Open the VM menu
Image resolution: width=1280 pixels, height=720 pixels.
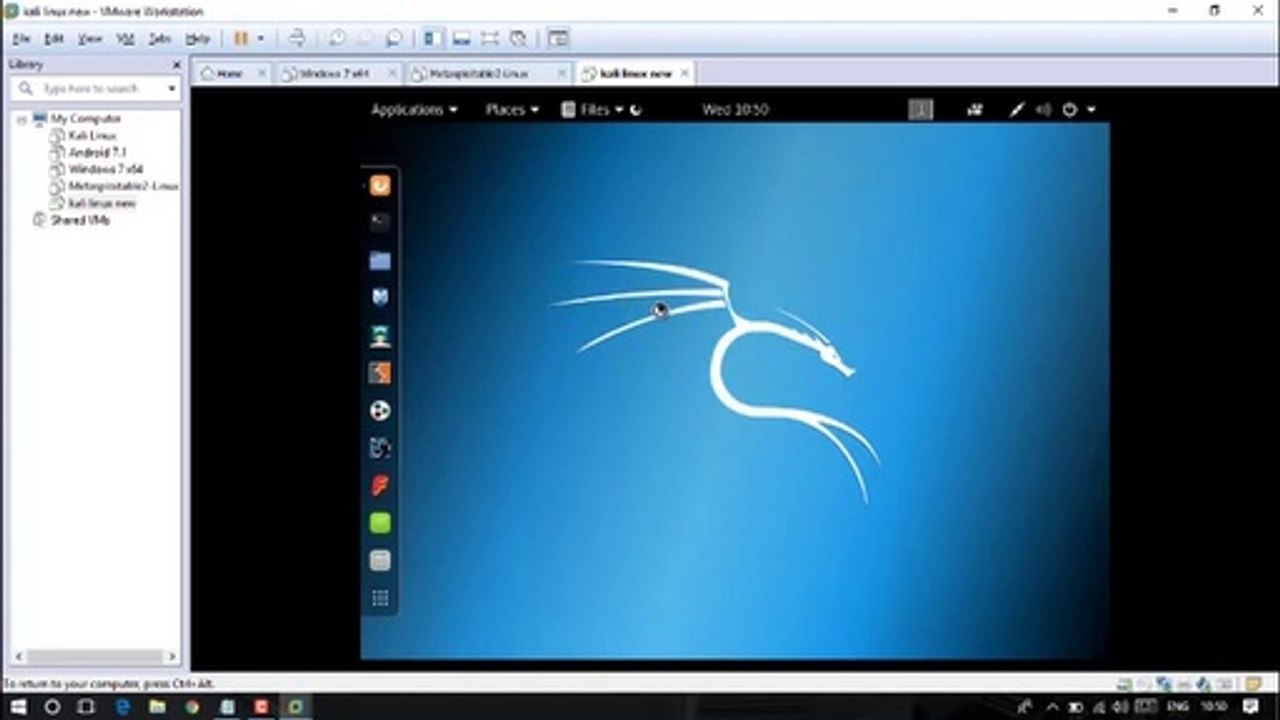click(125, 39)
